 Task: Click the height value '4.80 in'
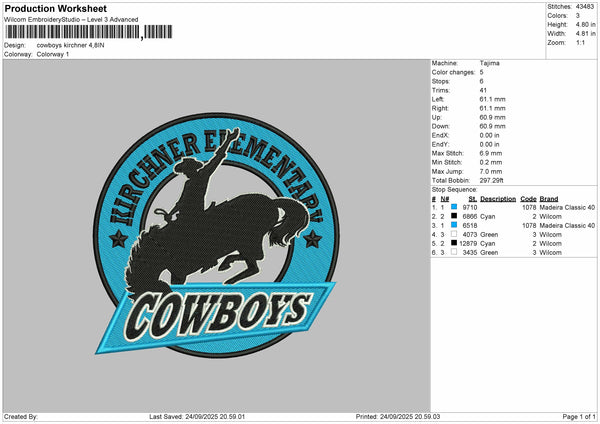coord(585,24)
